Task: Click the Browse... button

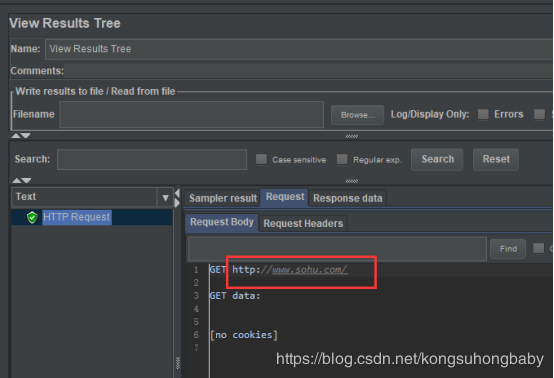Action: coord(358,115)
